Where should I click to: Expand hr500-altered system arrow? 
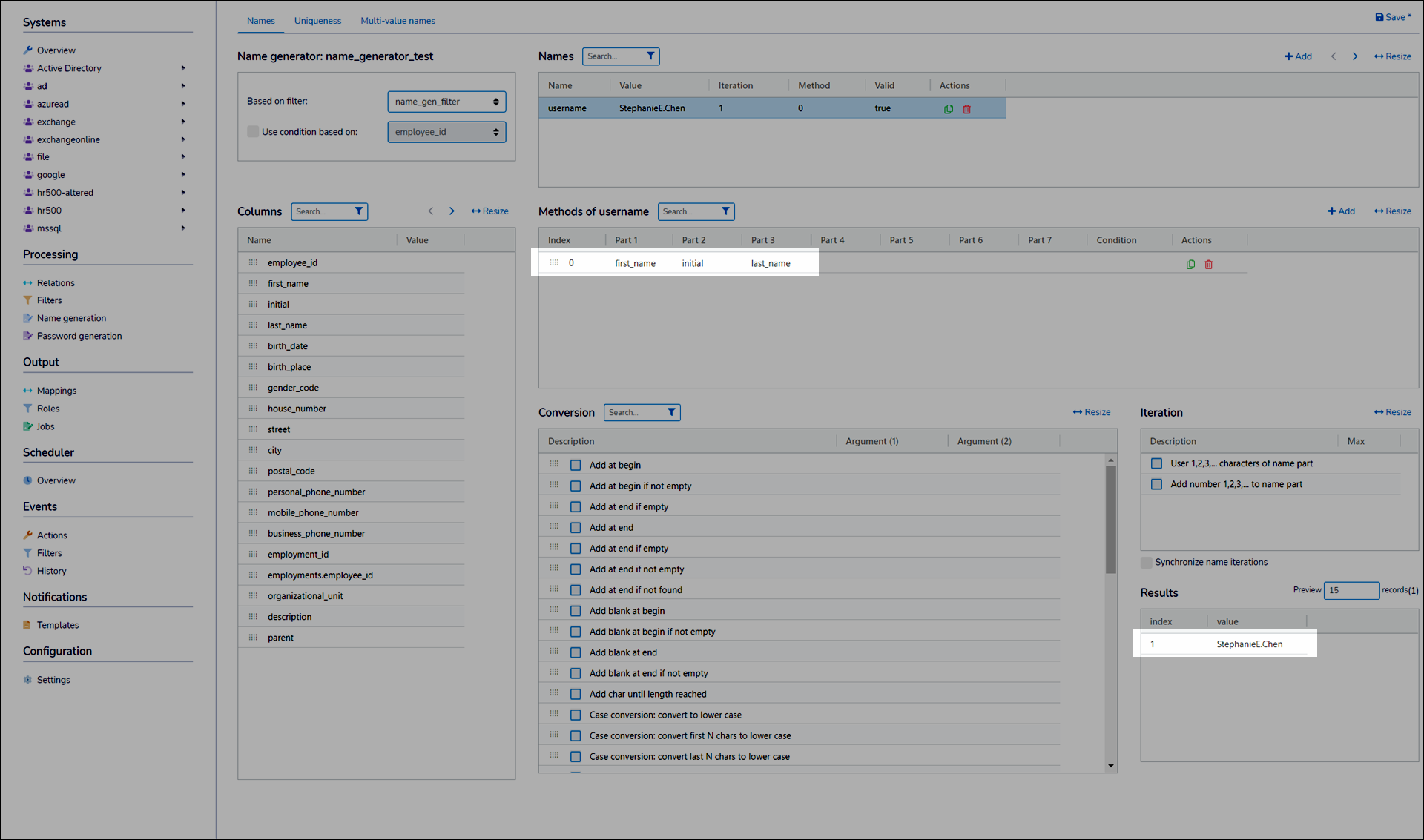183,193
